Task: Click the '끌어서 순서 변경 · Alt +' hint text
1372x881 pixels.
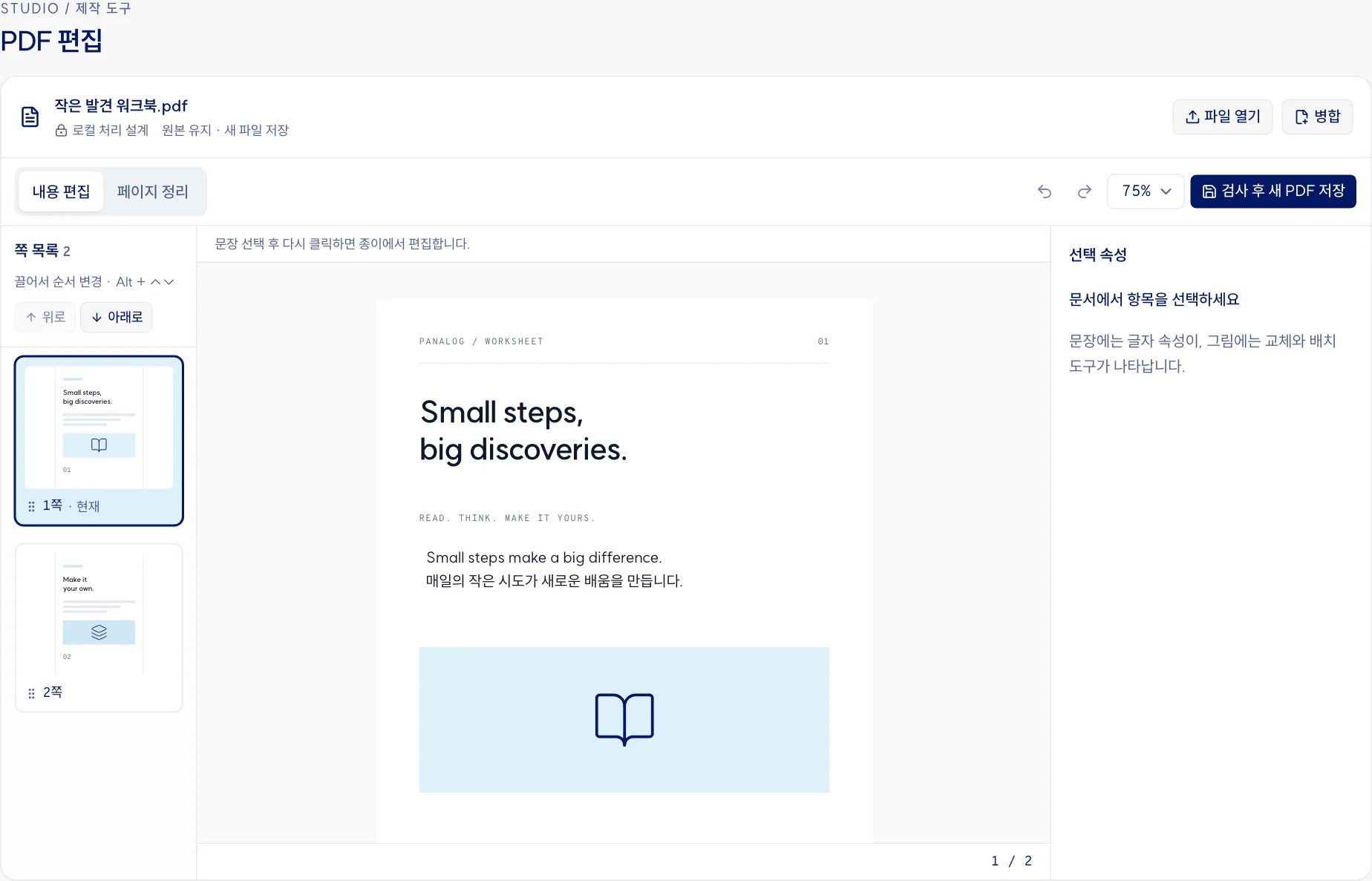Action: 80,282
